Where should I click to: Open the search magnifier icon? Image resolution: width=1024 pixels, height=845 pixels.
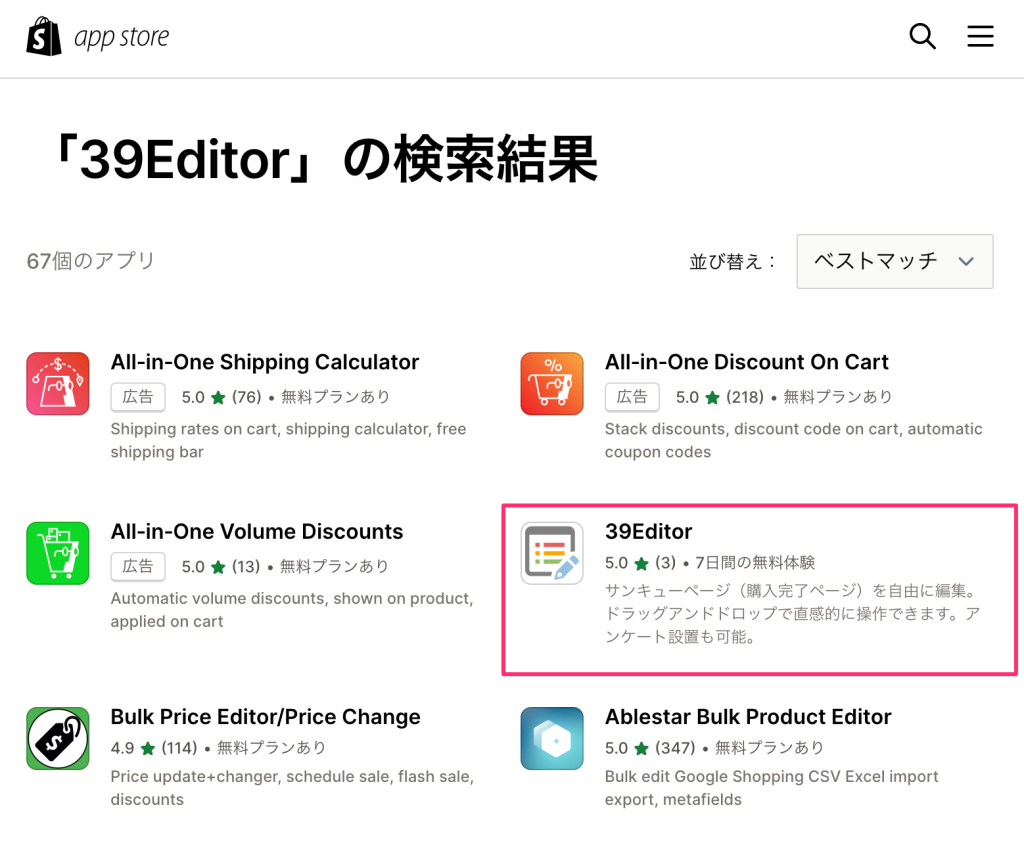(921, 36)
